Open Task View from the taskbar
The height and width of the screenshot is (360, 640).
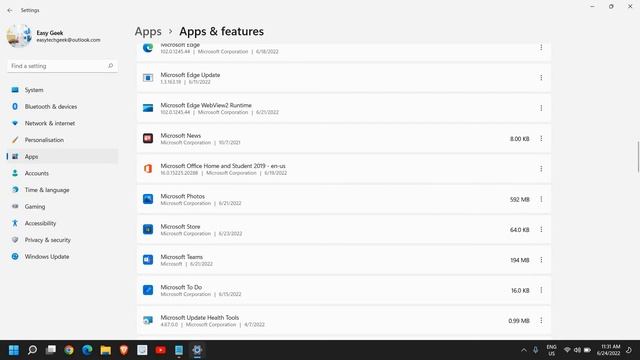[51, 350]
